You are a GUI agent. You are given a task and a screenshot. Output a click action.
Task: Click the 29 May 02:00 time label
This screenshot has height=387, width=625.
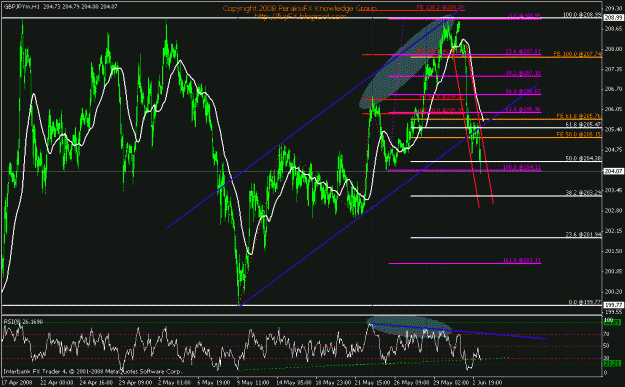(452, 383)
